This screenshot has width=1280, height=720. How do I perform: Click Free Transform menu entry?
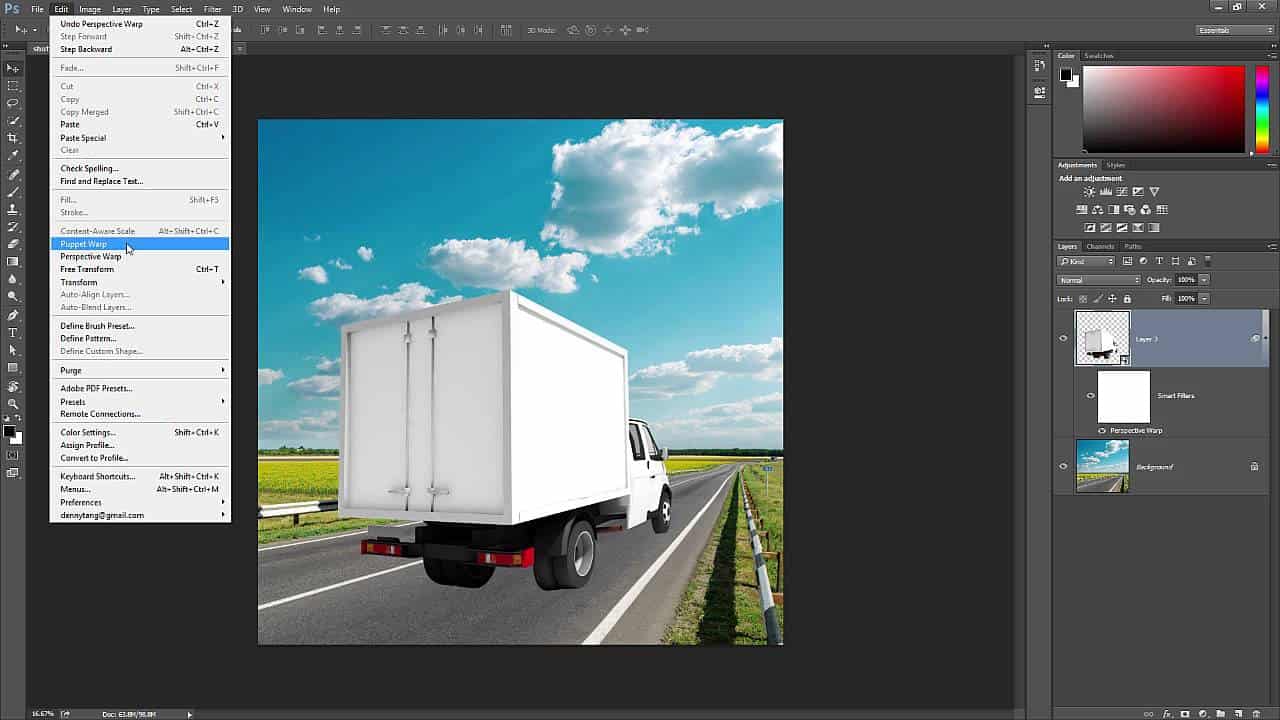click(x=87, y=269)
